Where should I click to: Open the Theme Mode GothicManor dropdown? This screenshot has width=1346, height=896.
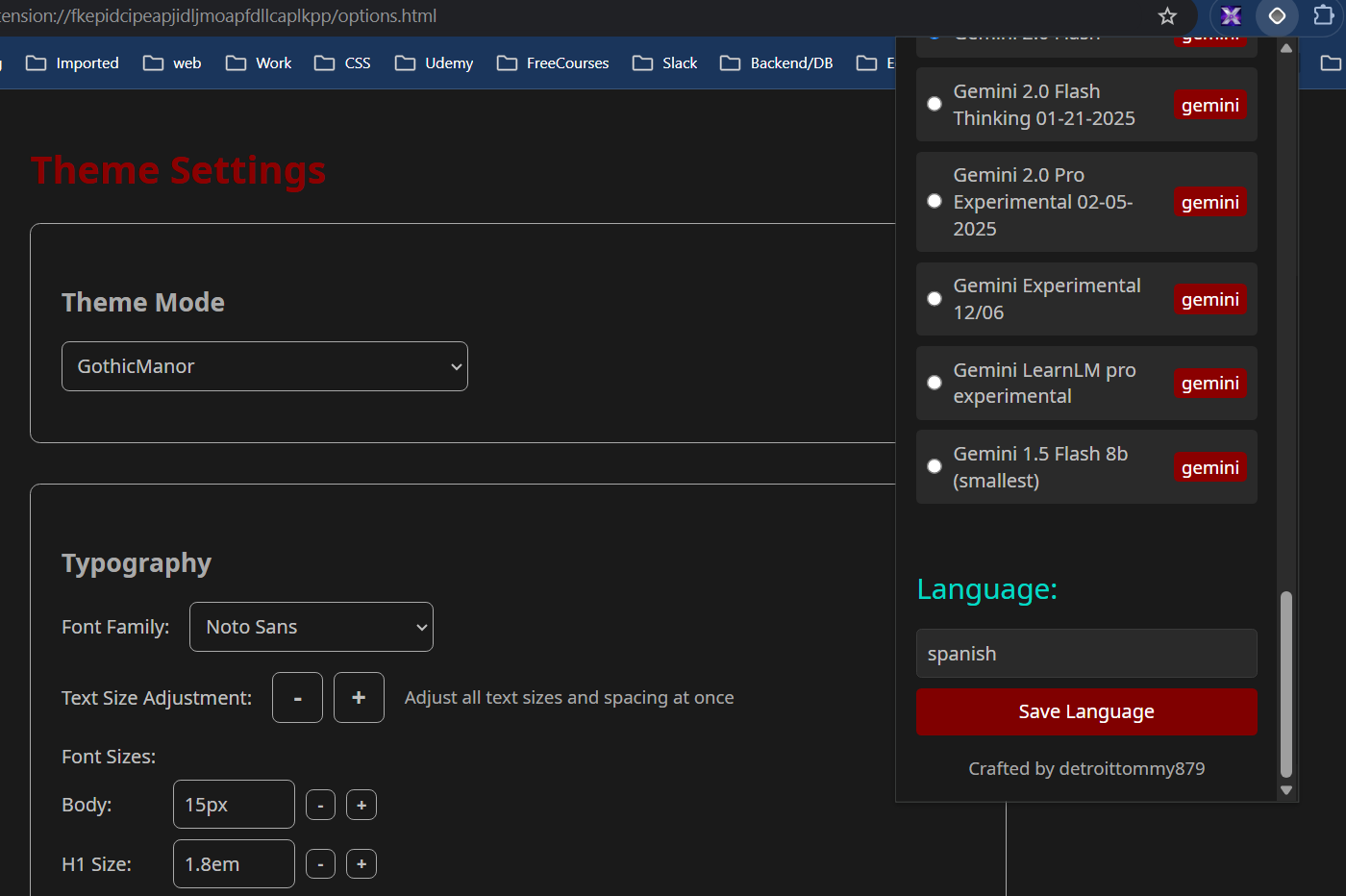tap(264, 366)
